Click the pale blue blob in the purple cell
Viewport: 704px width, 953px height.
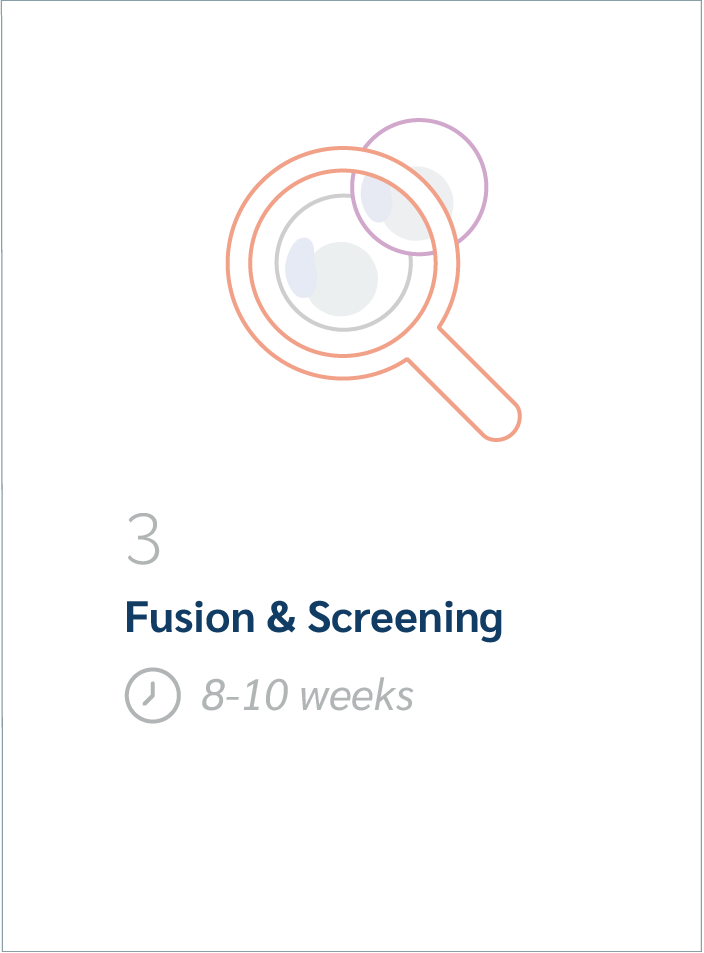coord(376,196)
